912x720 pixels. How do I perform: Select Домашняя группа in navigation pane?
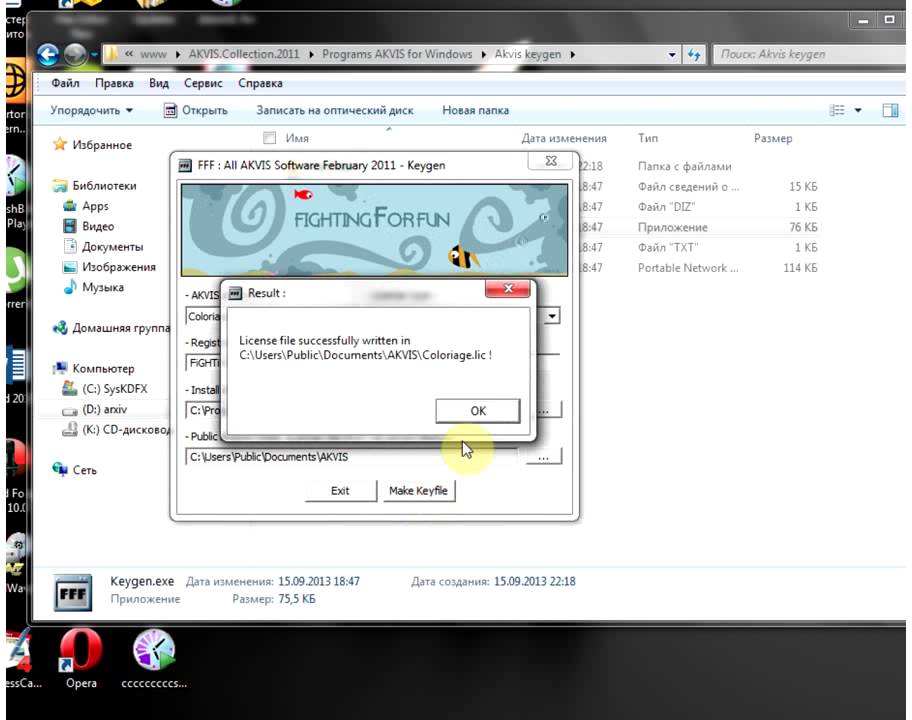point(121,328)
